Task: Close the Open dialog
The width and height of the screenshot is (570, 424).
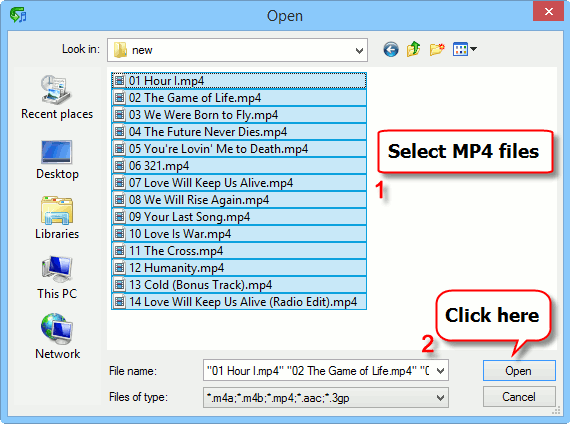Action: [x=549, y=11]
